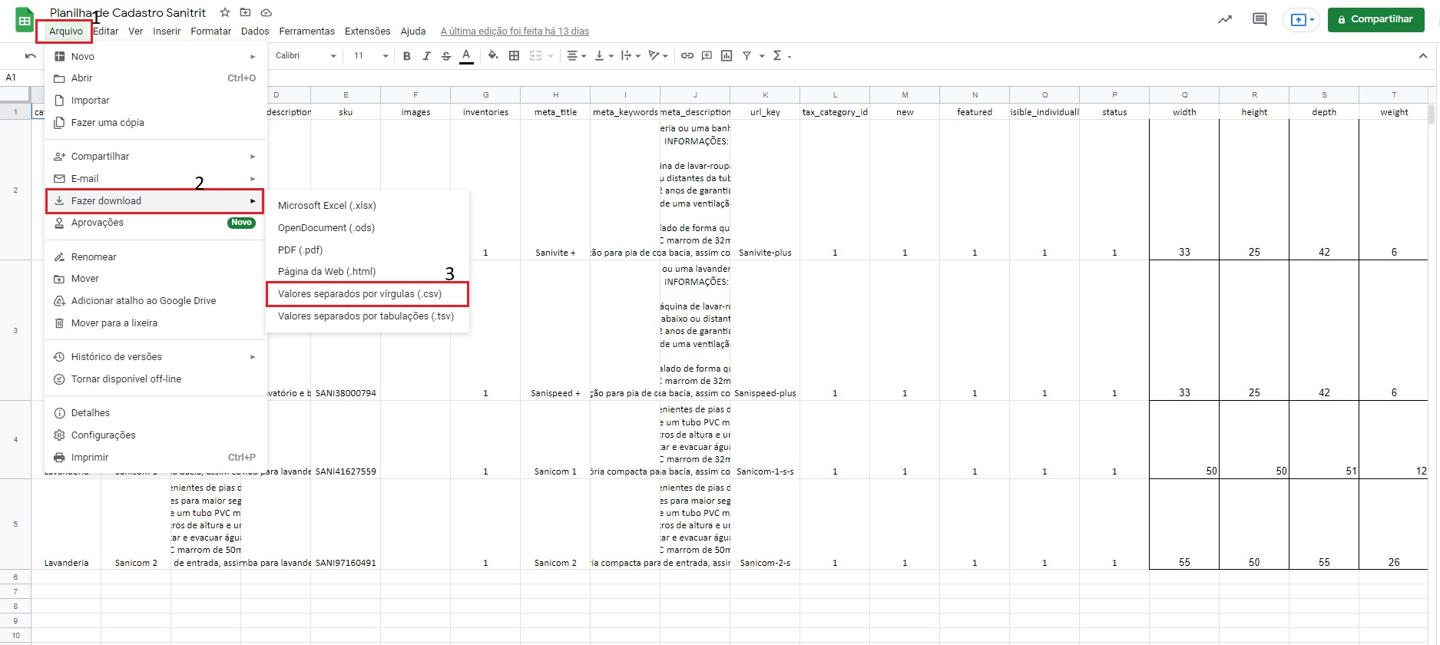Click the A1 cell name box
The height and width of the screenshot is (645, 1440).
click(x=12, y=78)
